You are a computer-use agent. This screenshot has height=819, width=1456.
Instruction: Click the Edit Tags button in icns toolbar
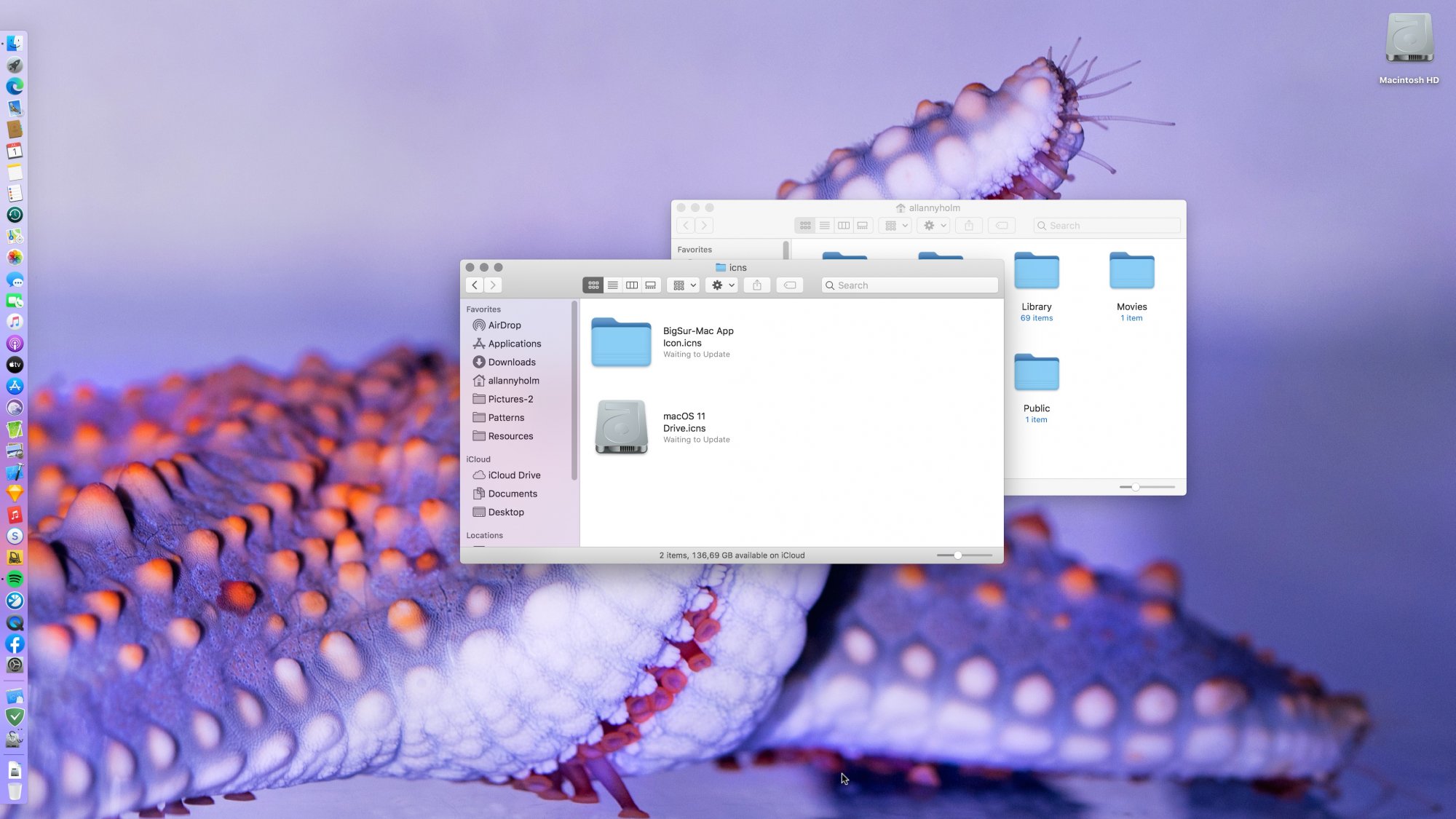pos(790,285)
